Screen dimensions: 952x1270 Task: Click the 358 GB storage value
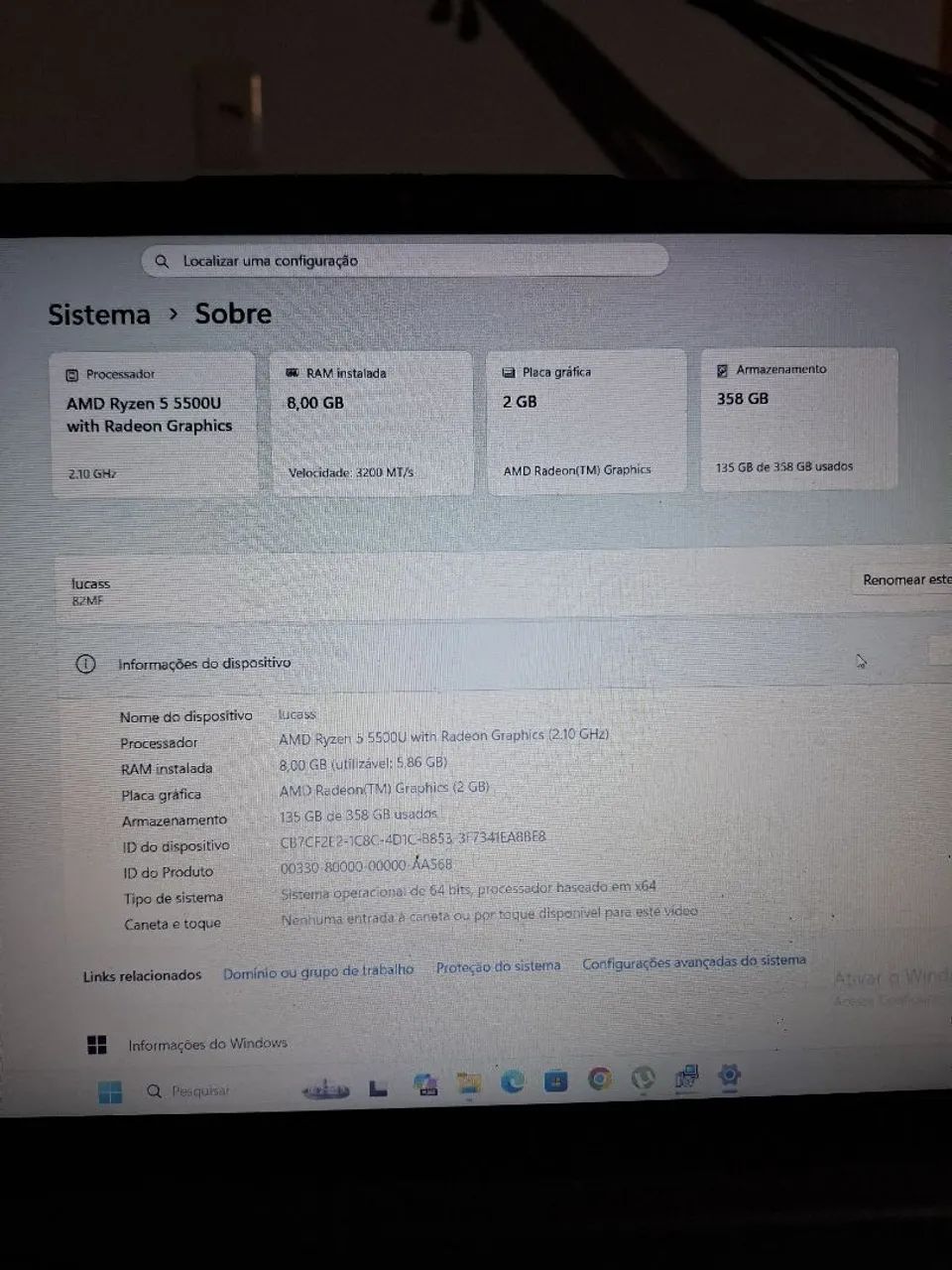click(743, 399)
